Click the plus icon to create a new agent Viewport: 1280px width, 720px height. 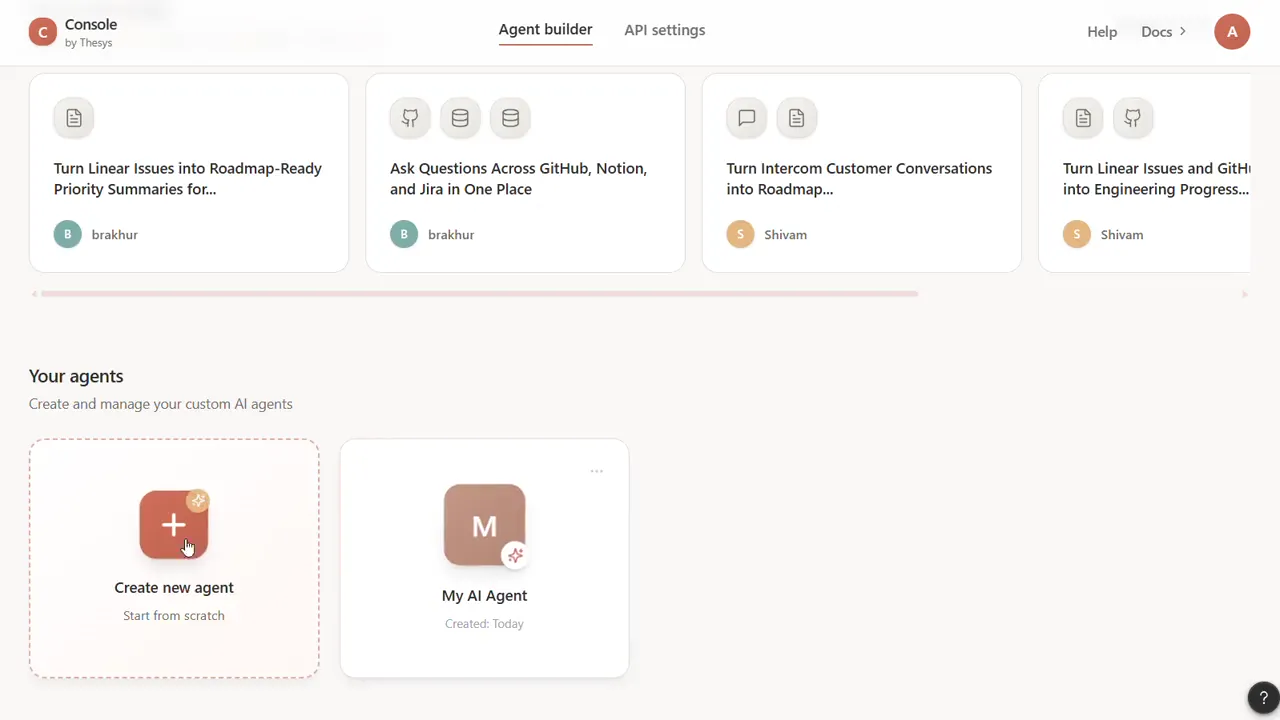click(x=174, y=524)
